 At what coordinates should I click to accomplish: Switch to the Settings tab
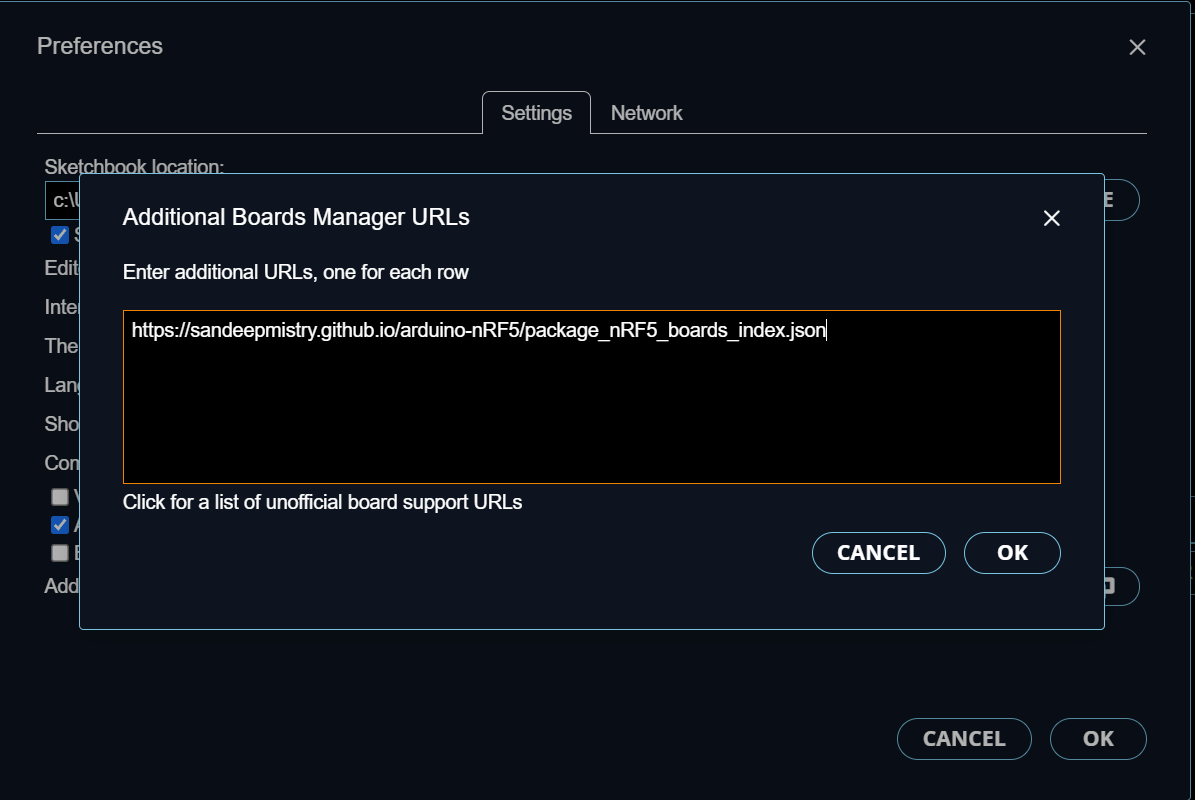click(537, 113)
